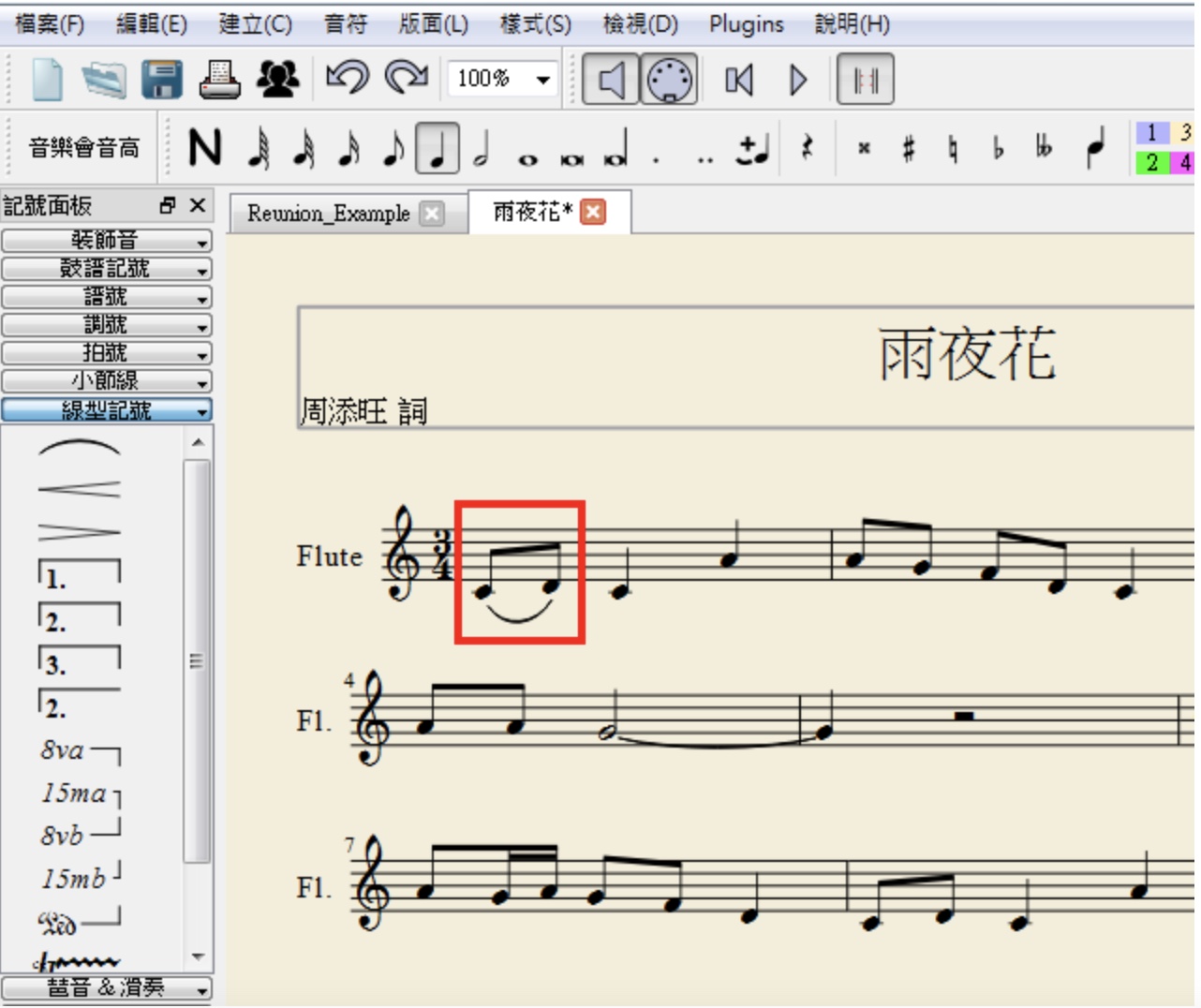This screenshot has width=1201, height=1008.
Task: Select the double whole note duration
Action: (x=571, y=159)
